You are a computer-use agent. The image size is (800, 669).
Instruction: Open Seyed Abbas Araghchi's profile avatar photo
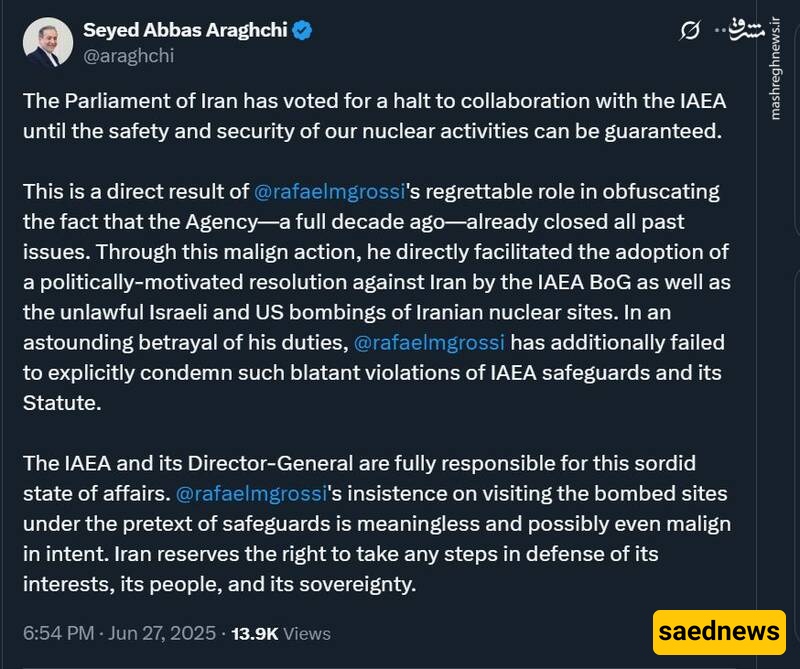coord(47,42)
